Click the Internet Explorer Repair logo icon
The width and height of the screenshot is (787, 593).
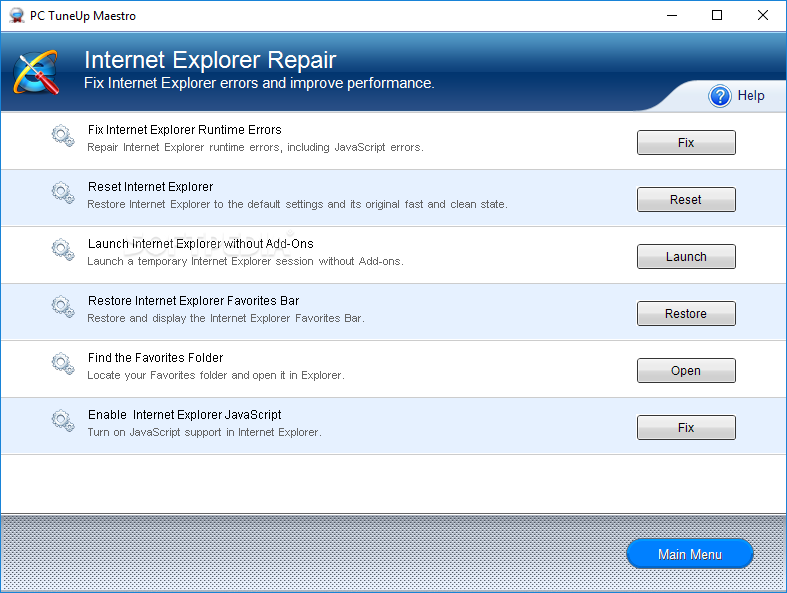pyautogui.click(x=36, y=72)
